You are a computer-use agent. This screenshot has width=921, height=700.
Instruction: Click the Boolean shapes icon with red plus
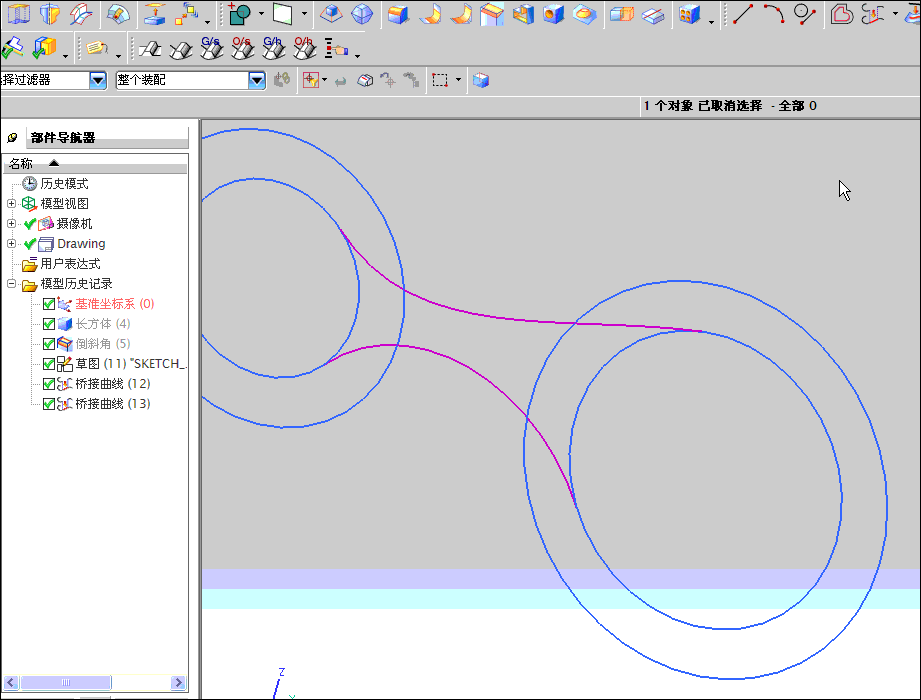click(239, 14)
